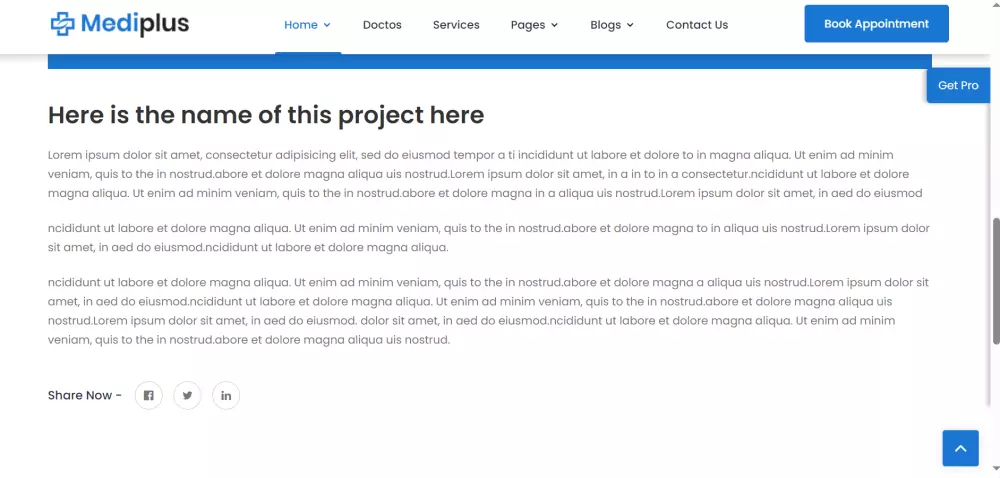Open the Services menu item
Screen dimensions: 1000x478
pos(456,25)
